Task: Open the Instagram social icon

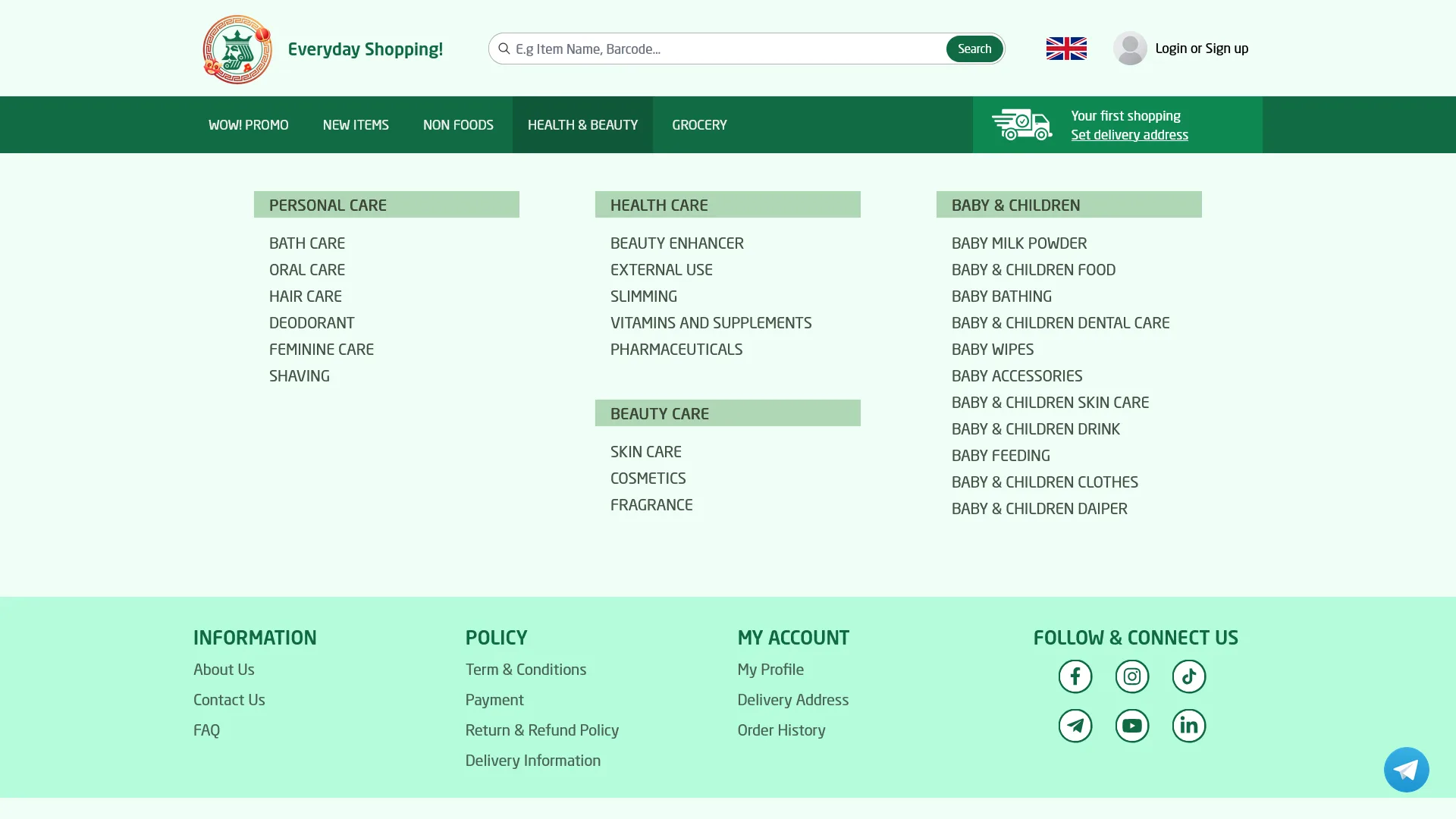Action: point(1131,676)
